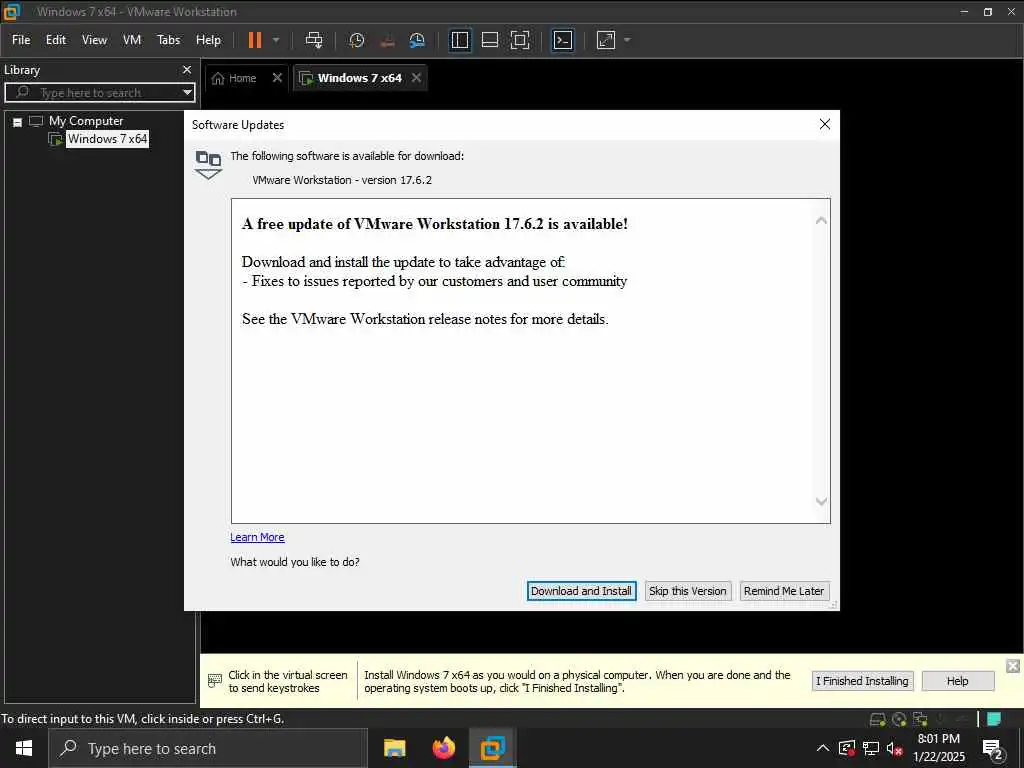Collapse the My Computer tree node
The image size is (1024, 768).
(x=18, y=121)
